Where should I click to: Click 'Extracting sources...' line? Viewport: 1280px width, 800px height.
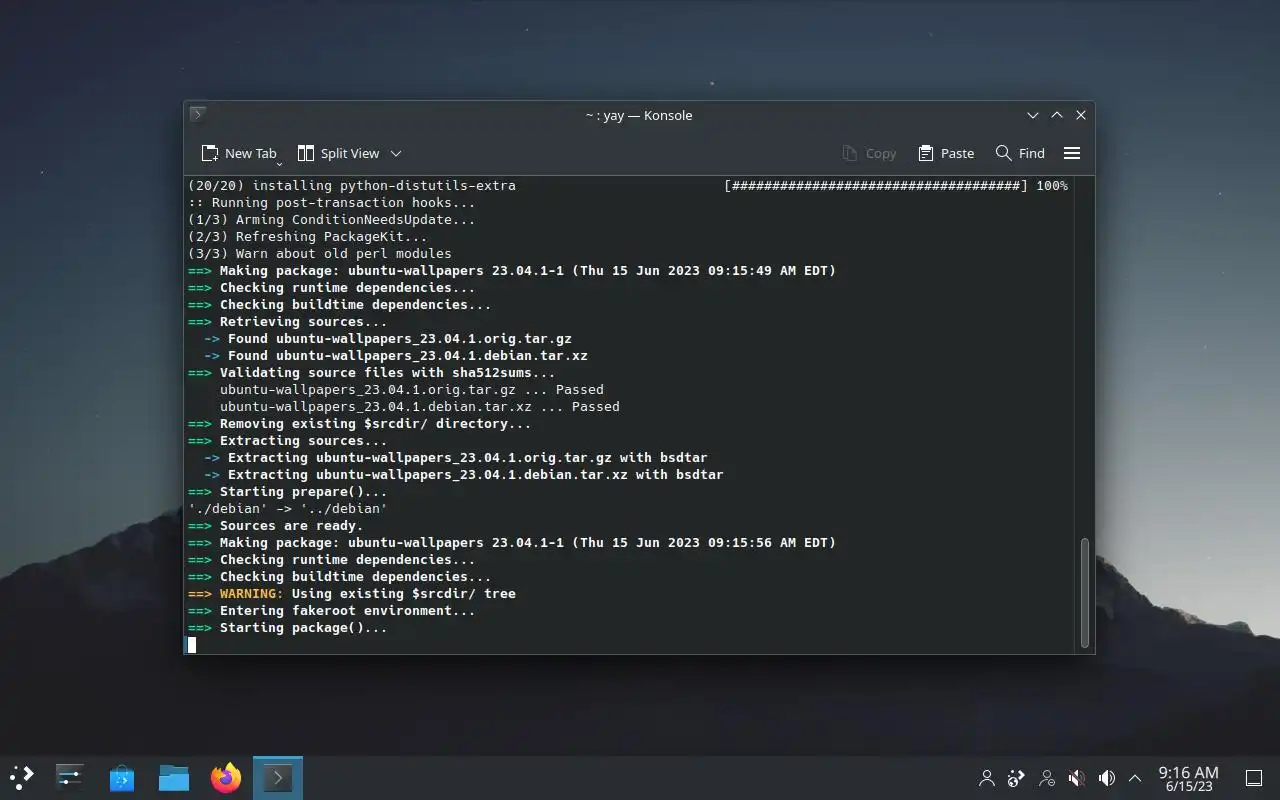(x=288, y=440)
